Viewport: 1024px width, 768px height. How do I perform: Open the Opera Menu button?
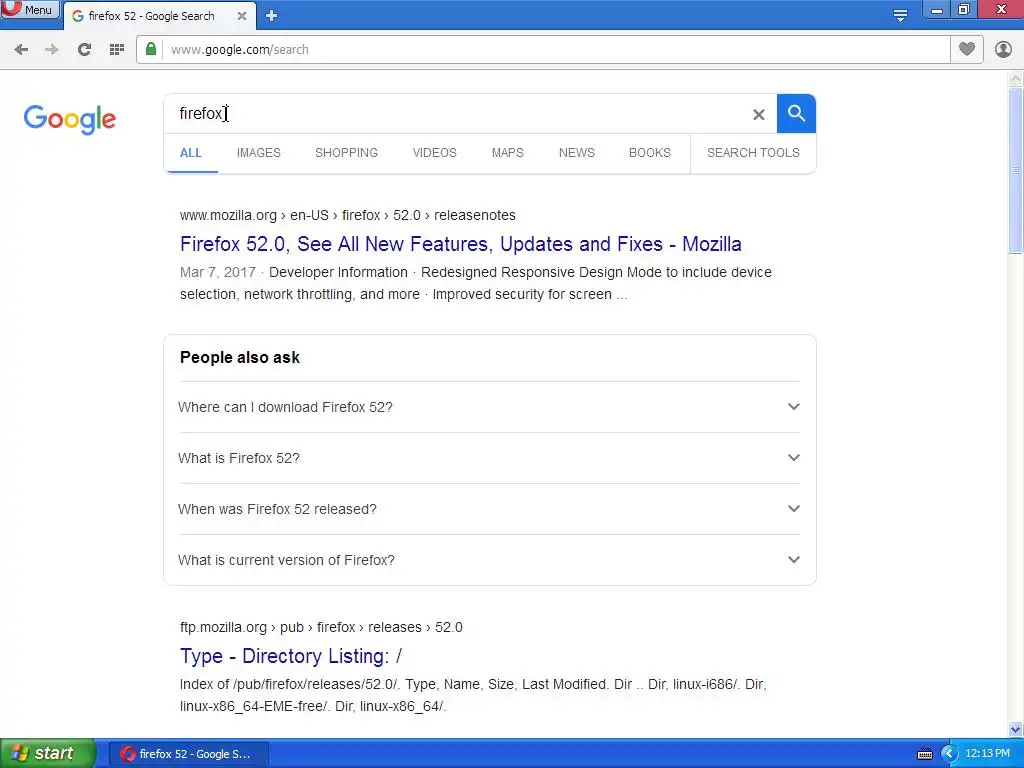29,10
